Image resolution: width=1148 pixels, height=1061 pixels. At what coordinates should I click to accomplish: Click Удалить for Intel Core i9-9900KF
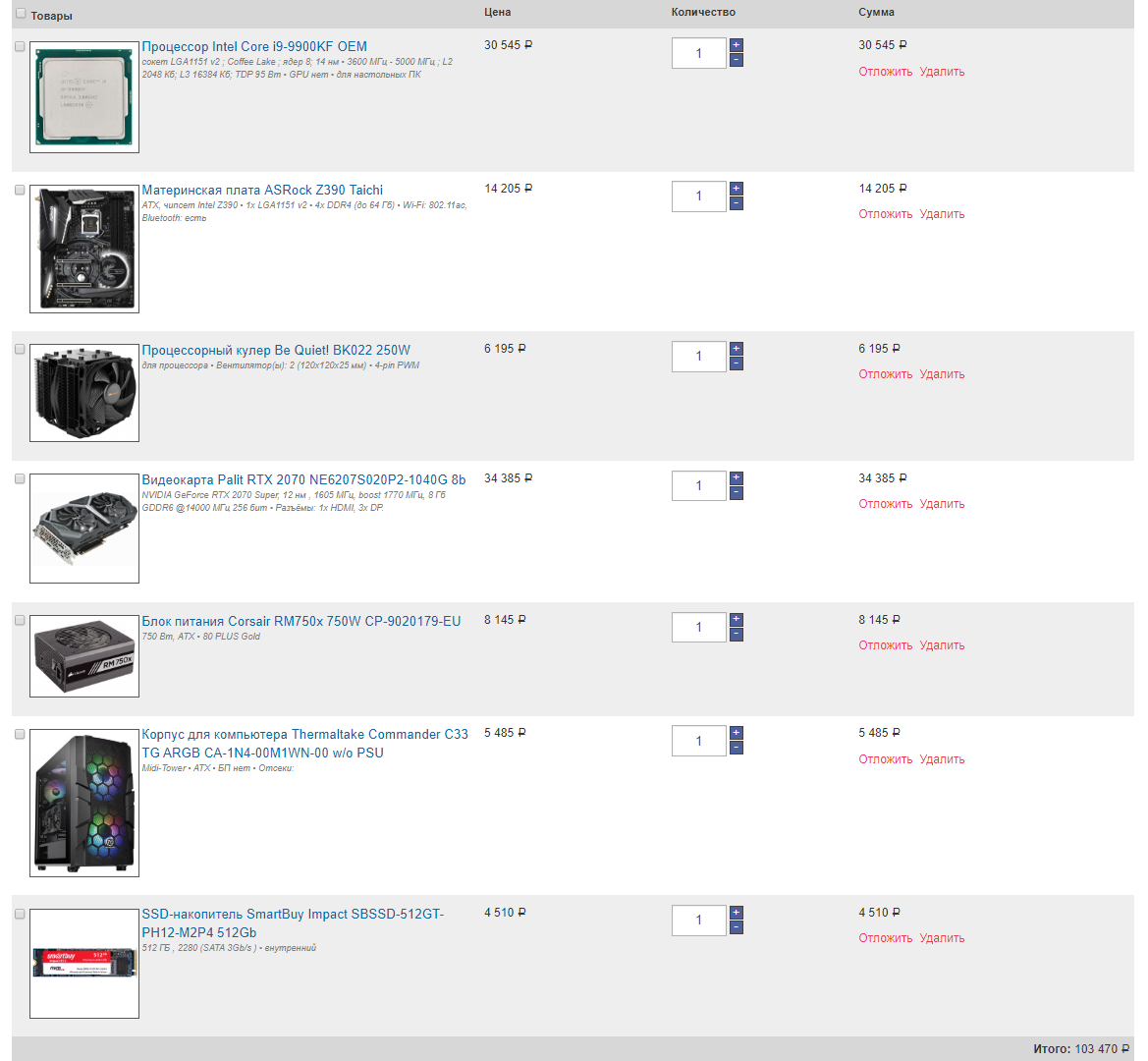click(x=942, y=72)
